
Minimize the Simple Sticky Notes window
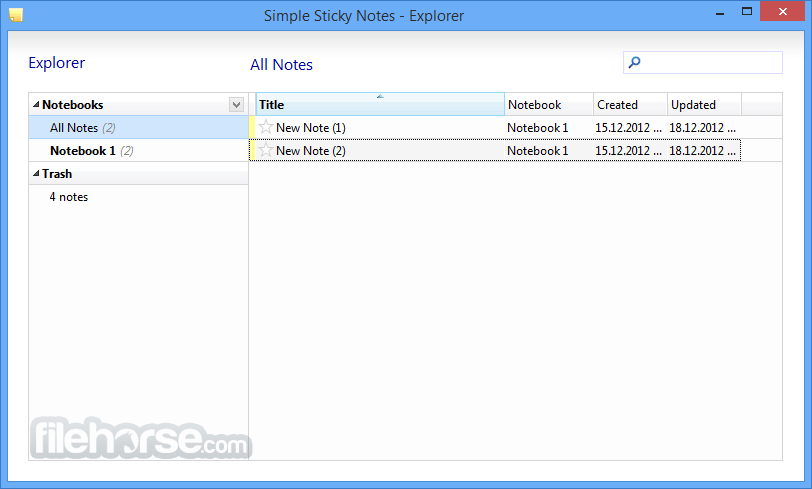[x=719, y=12]
